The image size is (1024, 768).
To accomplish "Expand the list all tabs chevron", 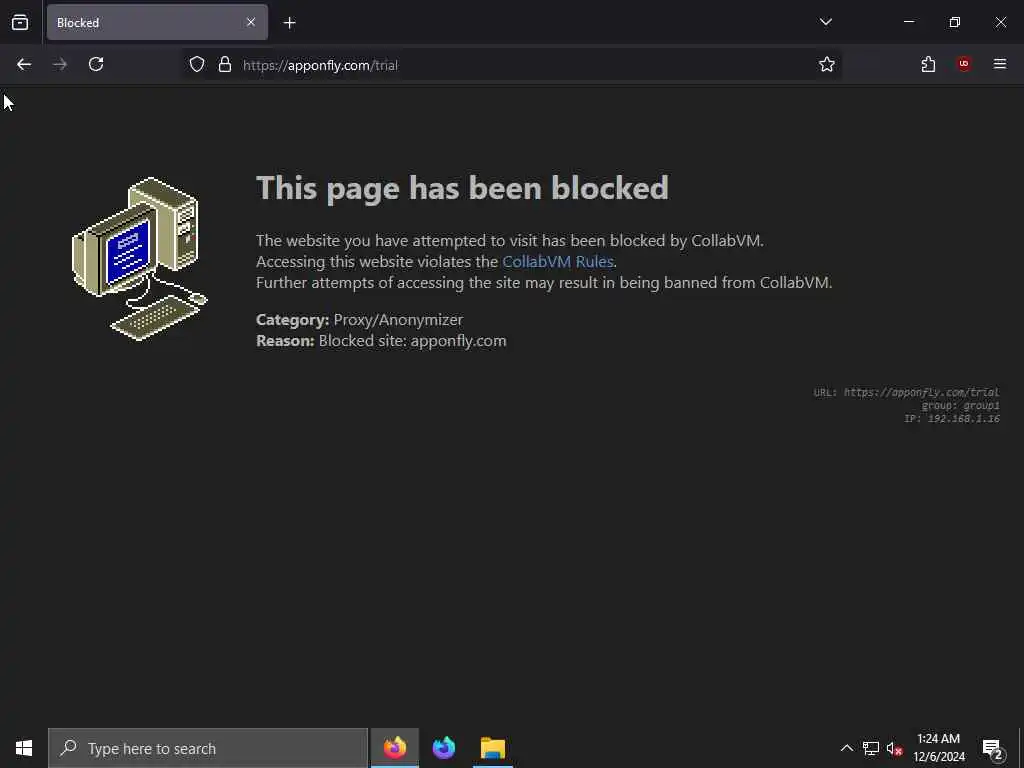I will coord(825,22).
